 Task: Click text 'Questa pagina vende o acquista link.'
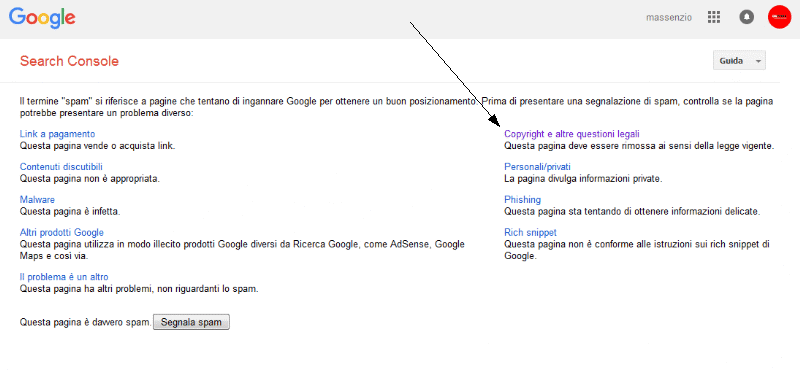[x=97, y=146]
